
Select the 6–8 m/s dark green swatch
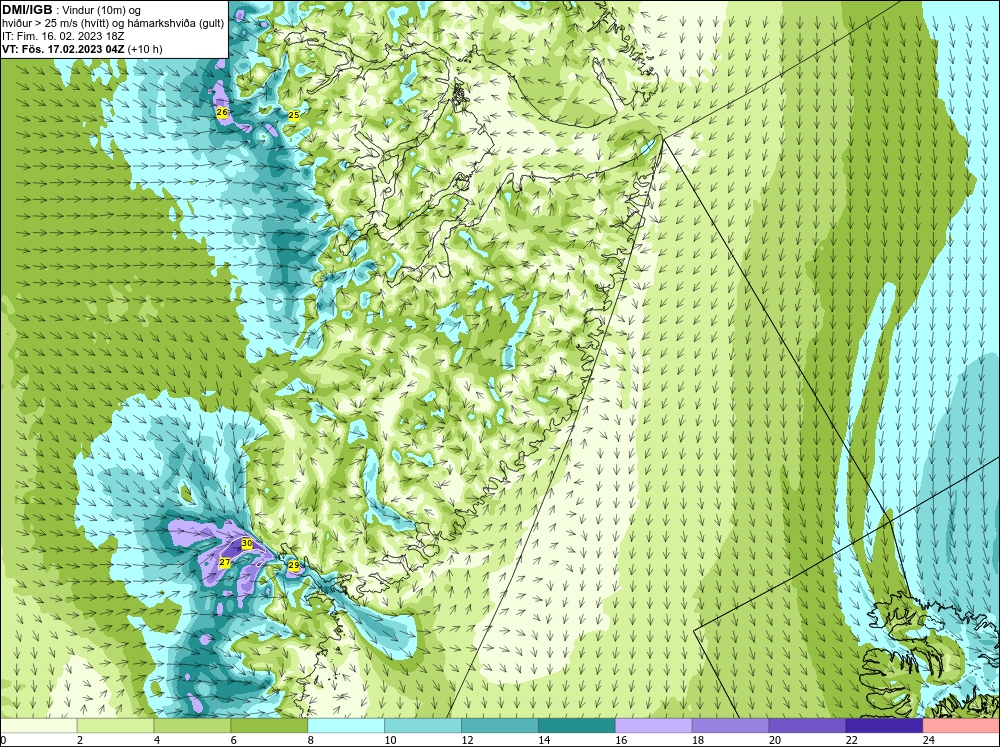click(x=269, y=726)
